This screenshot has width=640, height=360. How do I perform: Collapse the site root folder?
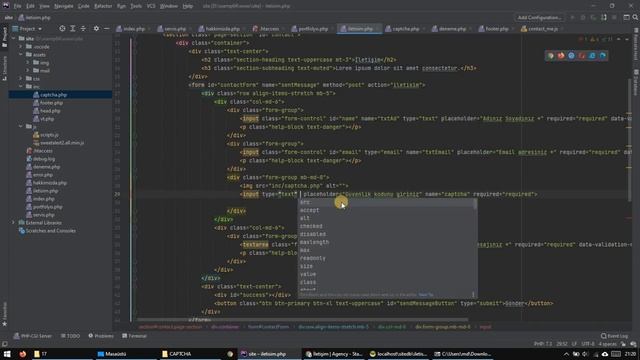pyautogui.click(x=14, y=38)
